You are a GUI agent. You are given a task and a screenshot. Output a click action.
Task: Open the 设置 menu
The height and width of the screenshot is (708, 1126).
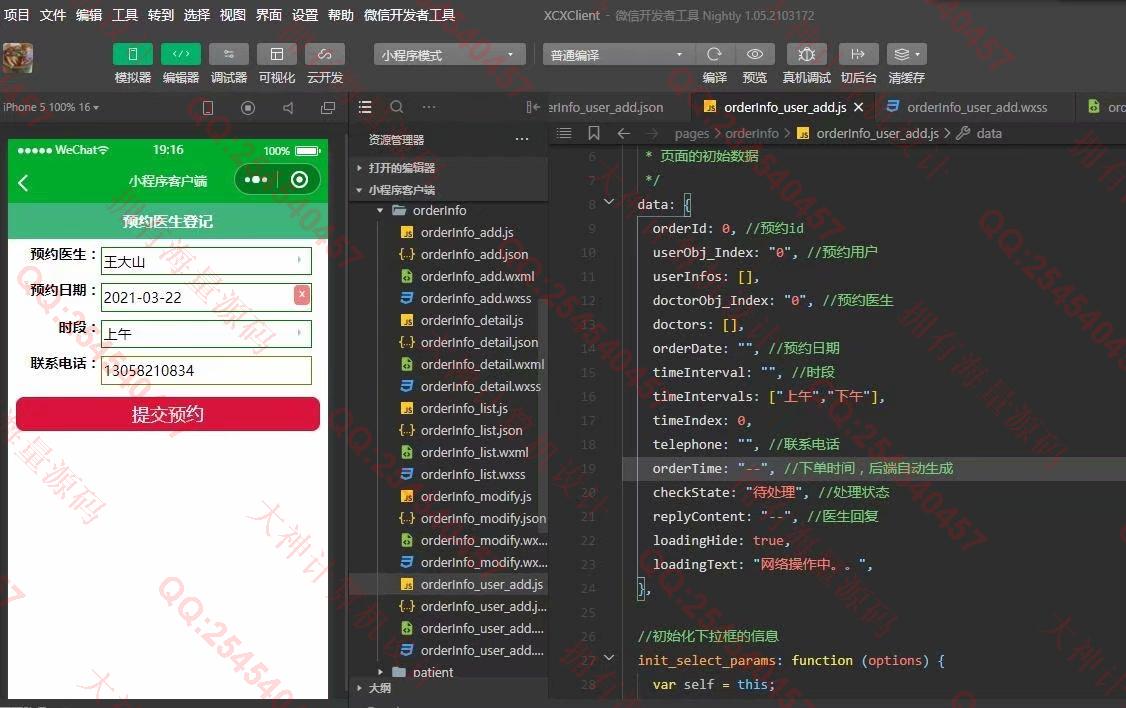point(304,15)
